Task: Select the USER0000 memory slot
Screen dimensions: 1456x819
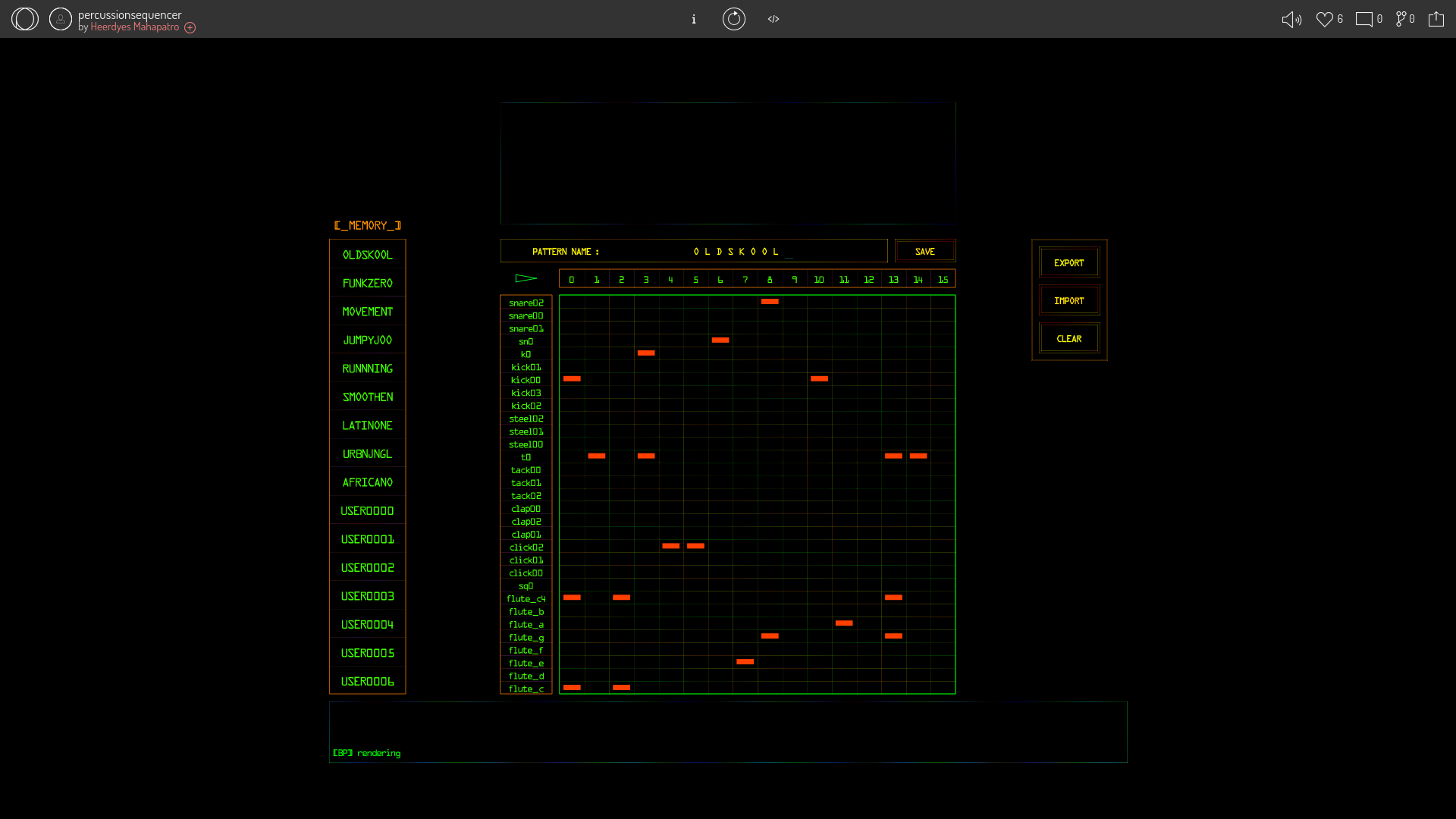Action: click(368, 510)
